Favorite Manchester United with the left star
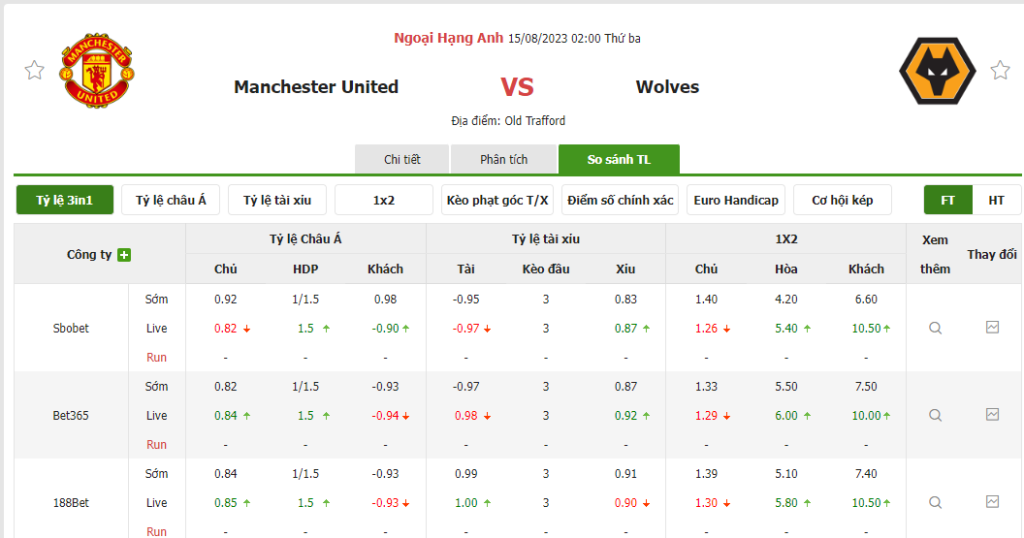Image resolution: width=1024 pixels, height=538 pixels. click(x=35, y=70)
